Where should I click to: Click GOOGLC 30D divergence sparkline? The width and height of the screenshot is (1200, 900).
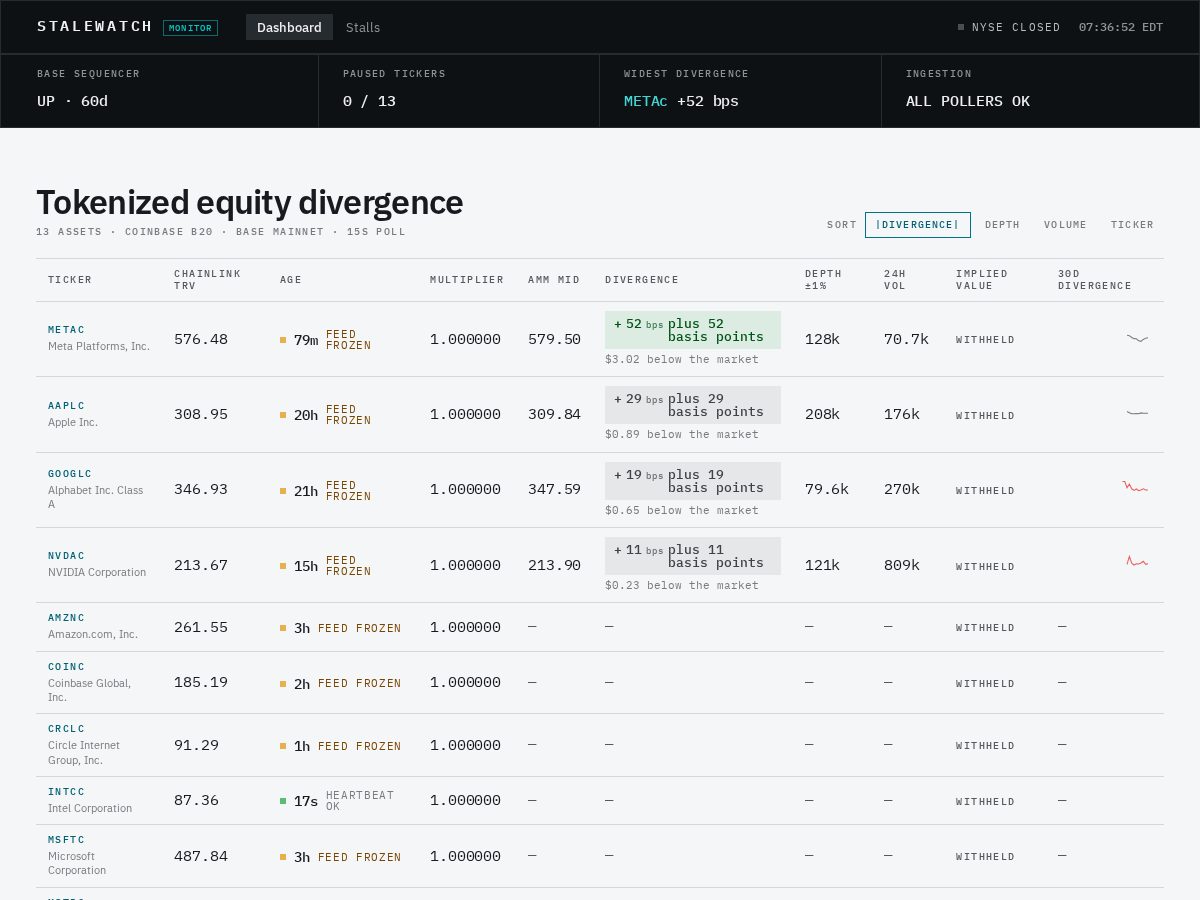1135,487
